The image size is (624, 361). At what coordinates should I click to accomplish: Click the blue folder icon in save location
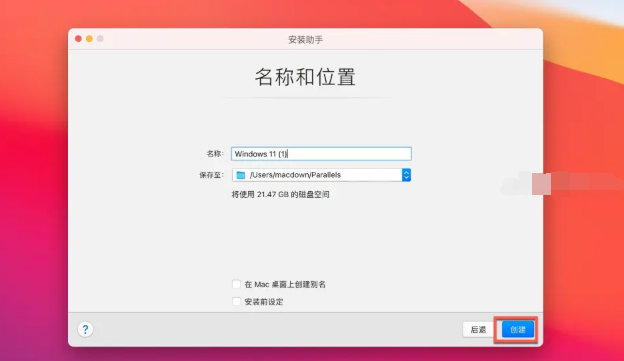click(240, 175)
